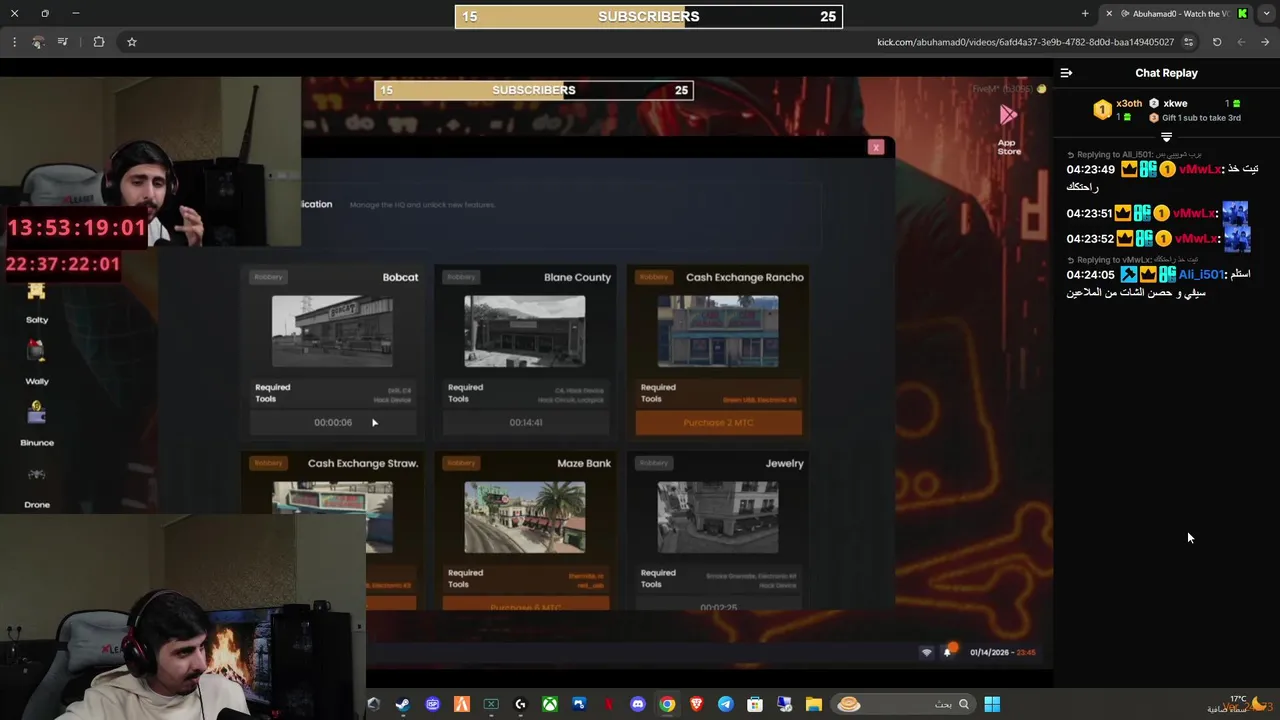Image resolution: width=1280 pixels, height=720 pixels.
Task: Click the Windows taskbar search box
Action: [x=904, y=704]
